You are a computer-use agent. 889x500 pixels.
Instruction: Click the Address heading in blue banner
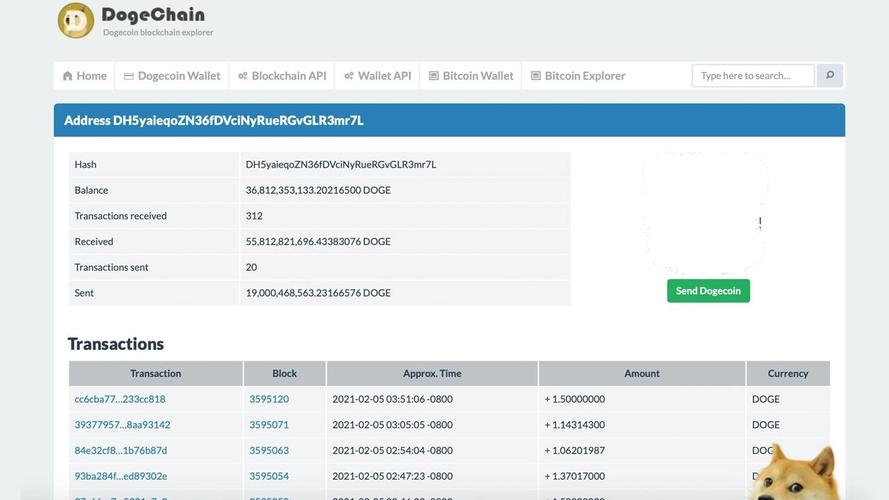click(x=214, y=120)
